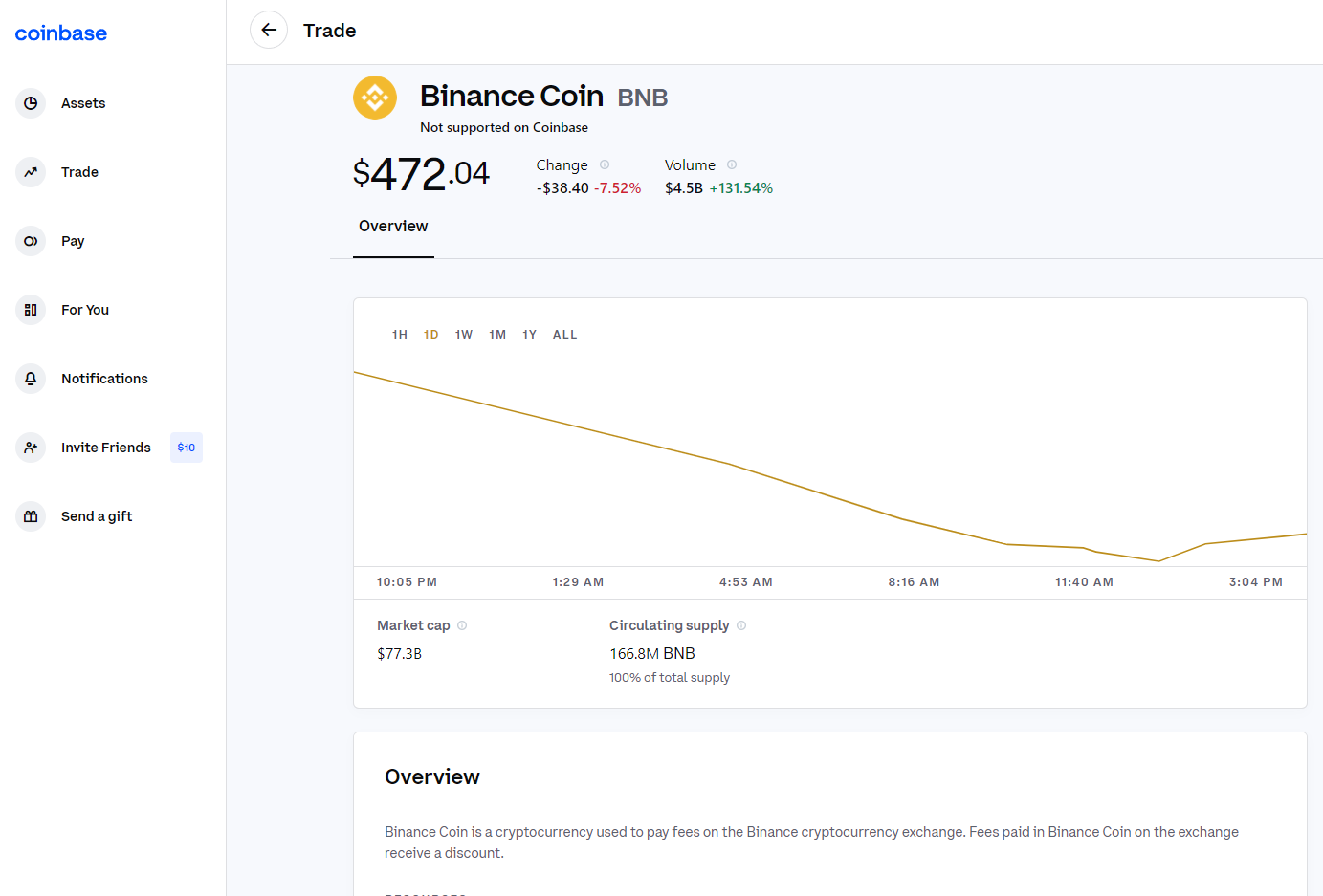
Task: Click the 10:05 PM axis label
Action: point(407,582)
